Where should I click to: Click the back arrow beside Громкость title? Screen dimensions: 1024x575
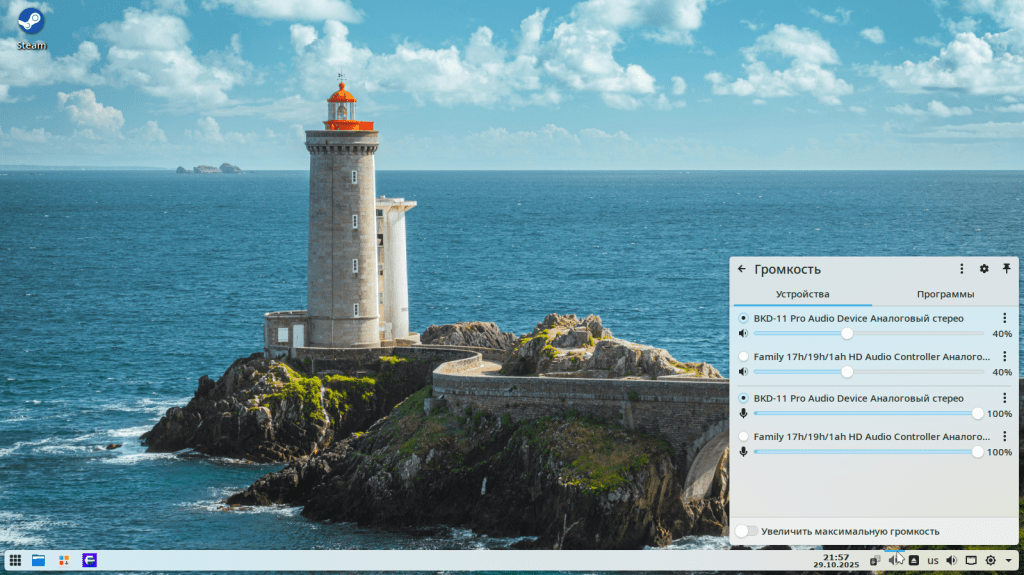pyautogui.click(x=742, y=269)
